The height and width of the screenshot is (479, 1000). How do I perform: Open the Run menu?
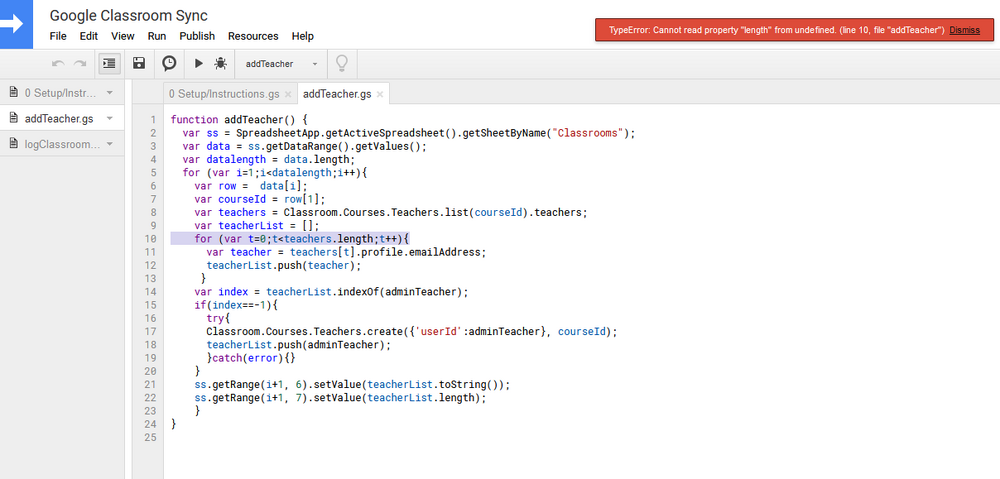coord(157,36)
